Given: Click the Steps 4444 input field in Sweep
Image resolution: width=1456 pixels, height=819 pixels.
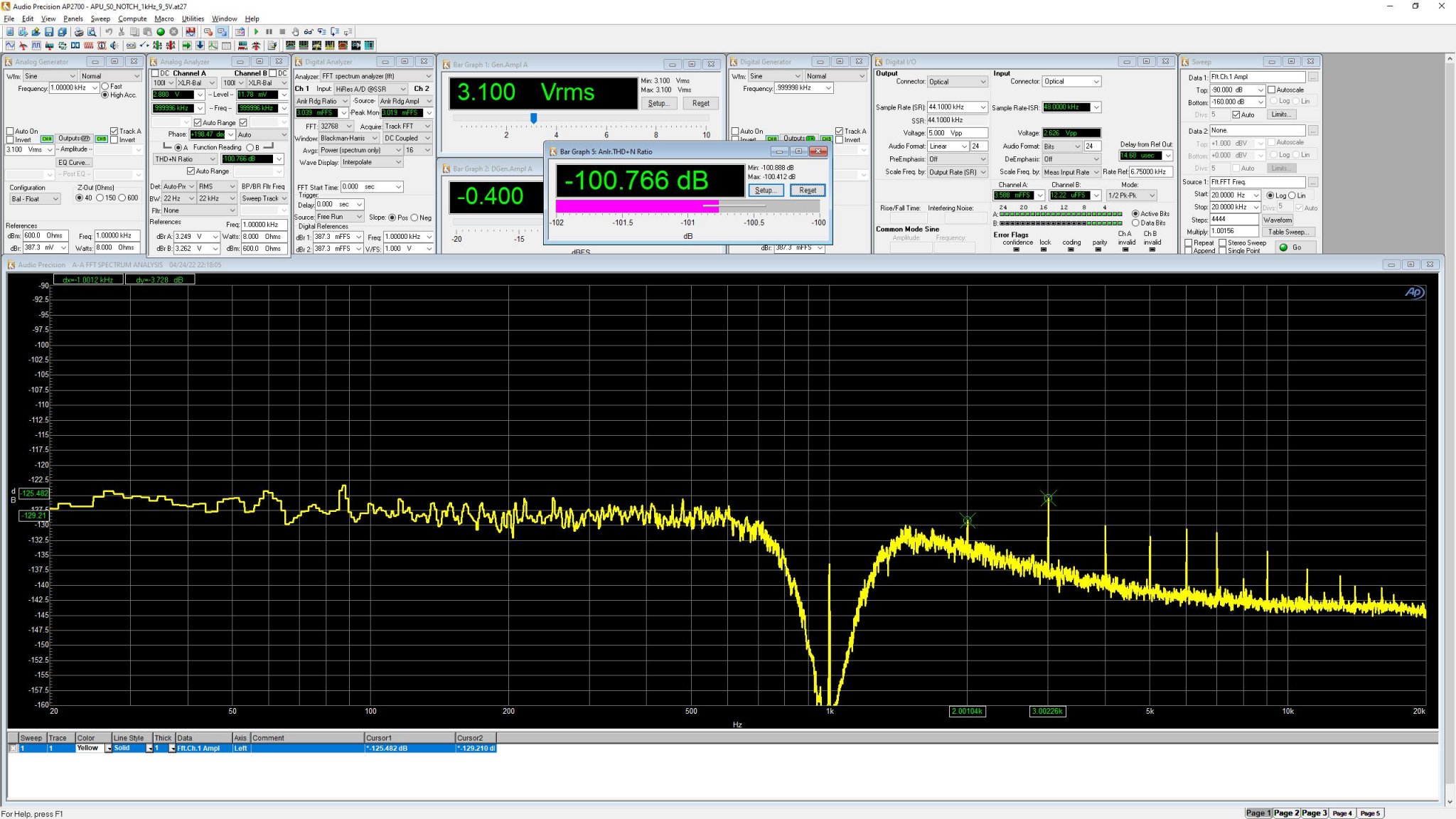Looking at the screenshot, I should (1233, 219).
